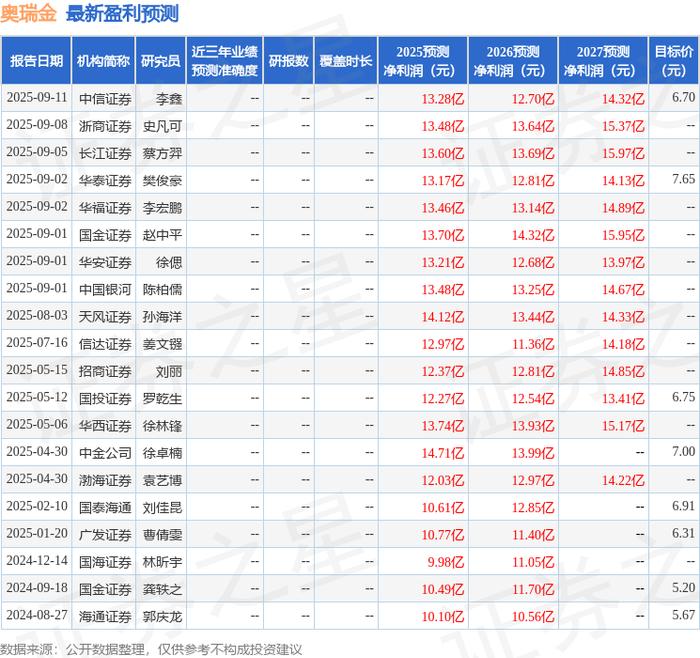Viewport: 700px width, 658px height.
Task: Click 国投证券 institution cell
Action: point(105,398)
